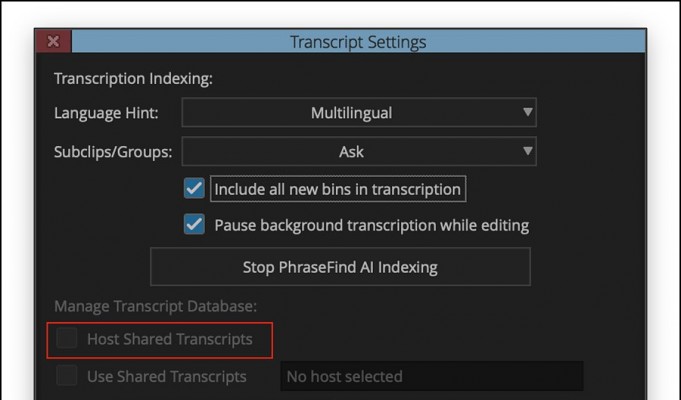
Task: Click the 'Include all new bins in transcription' label
Action: [338, 189]
